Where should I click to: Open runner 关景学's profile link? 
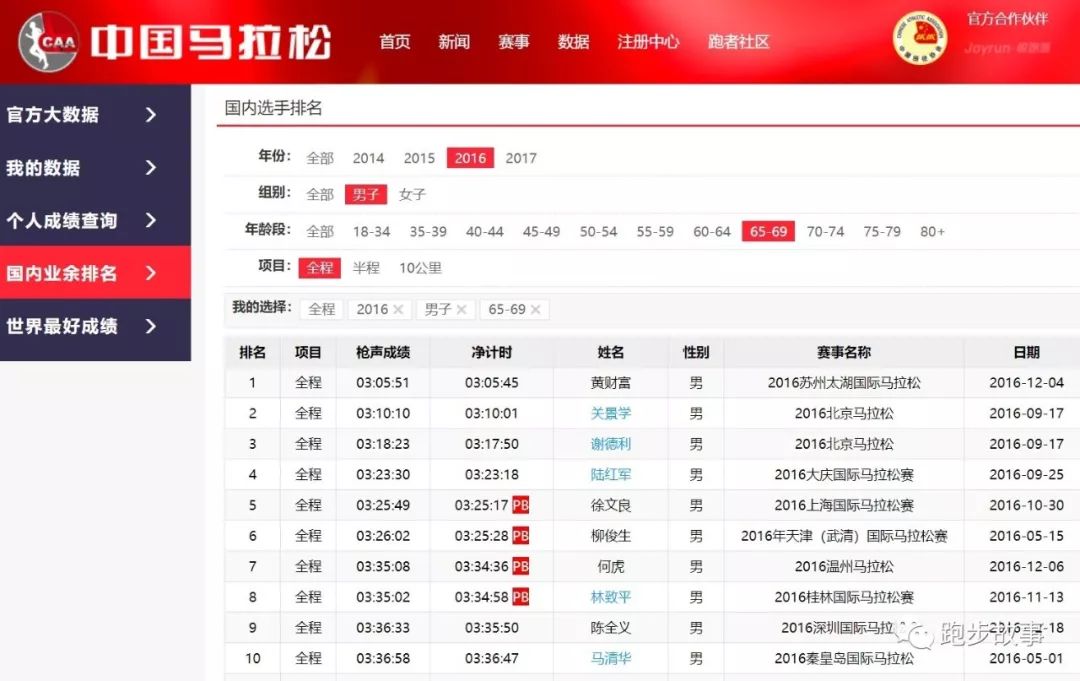612,413
